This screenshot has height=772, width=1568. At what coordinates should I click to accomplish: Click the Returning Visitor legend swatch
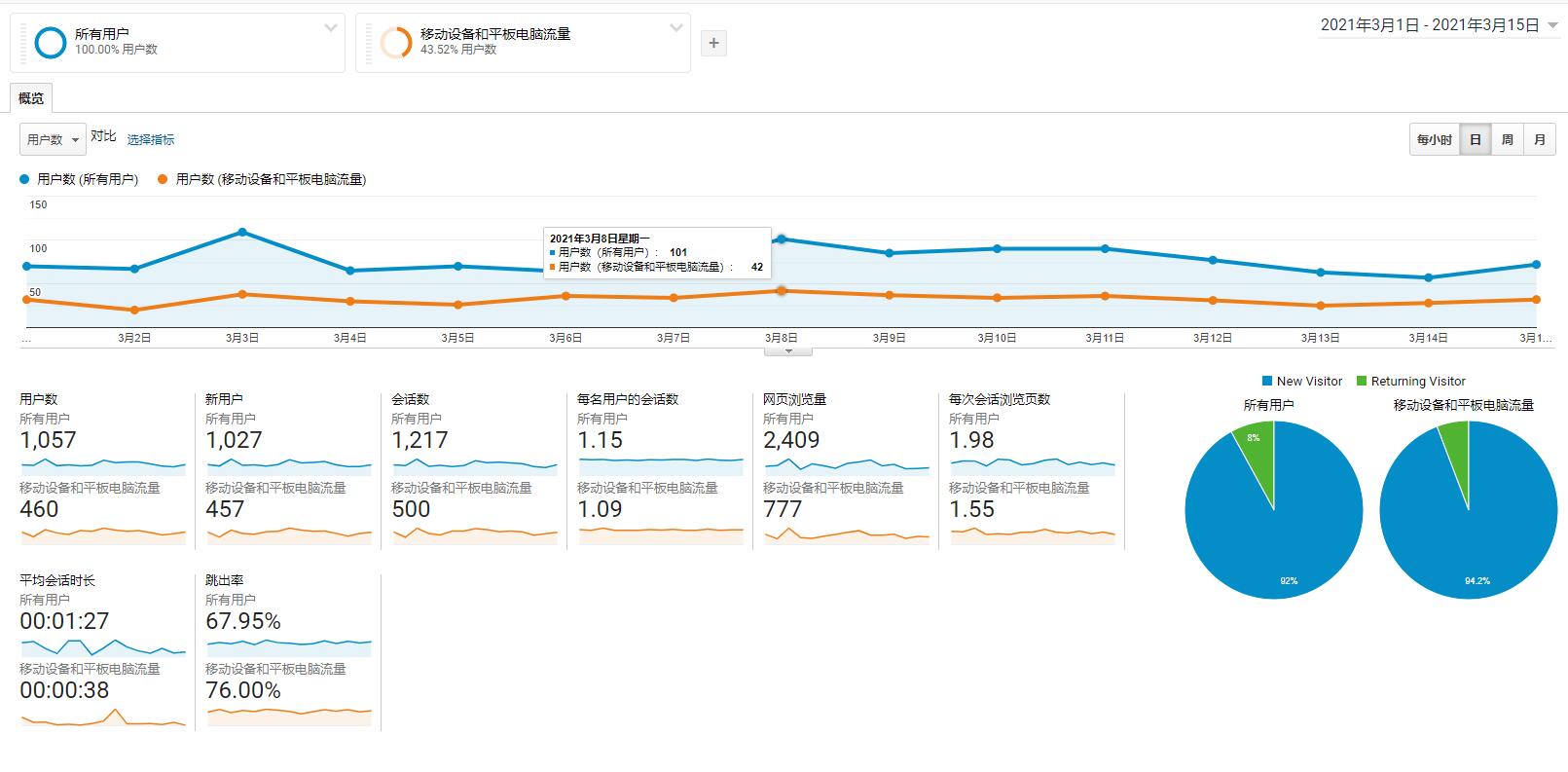coord(1362,381)
